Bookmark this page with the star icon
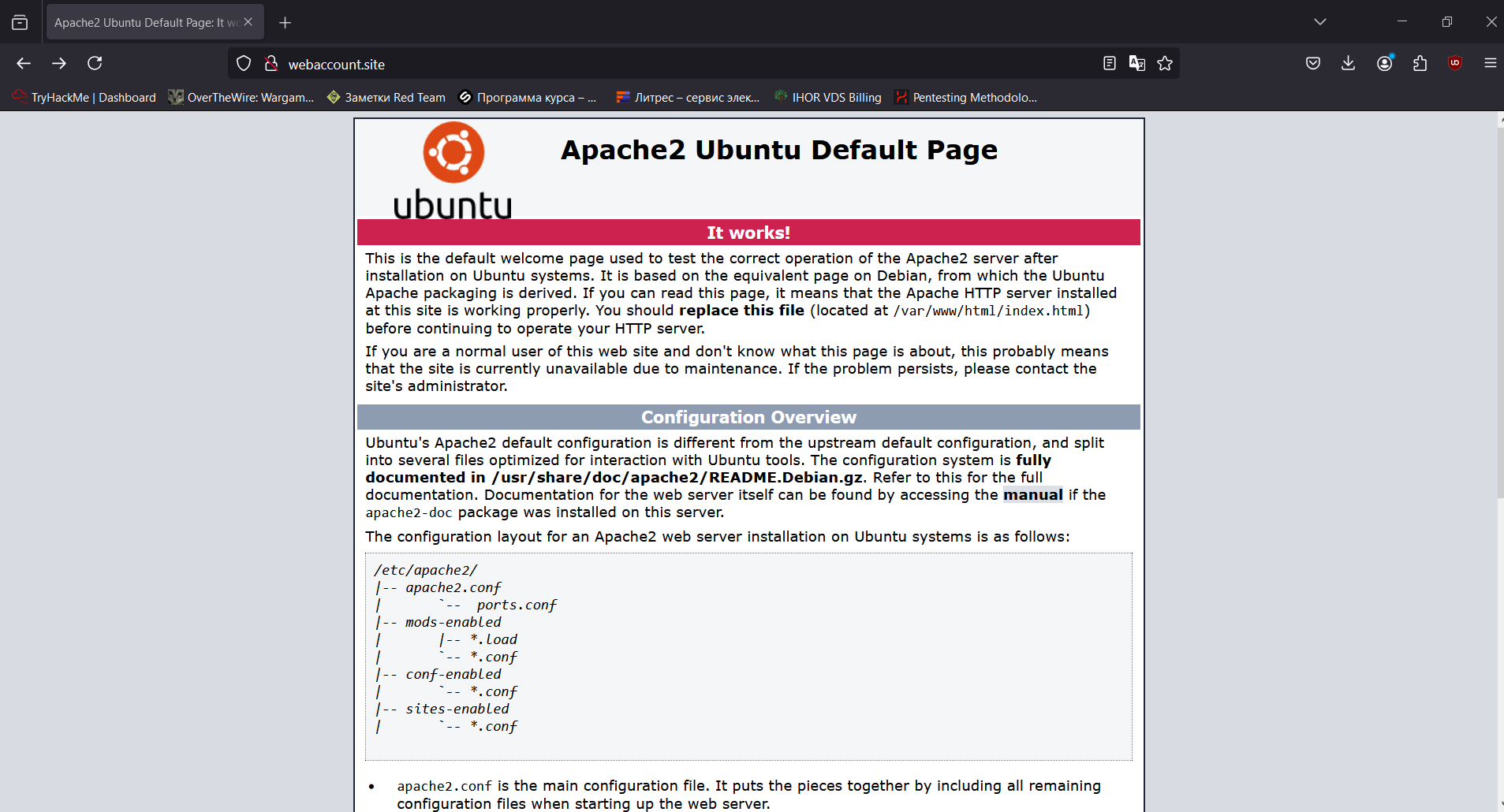 1165,64
